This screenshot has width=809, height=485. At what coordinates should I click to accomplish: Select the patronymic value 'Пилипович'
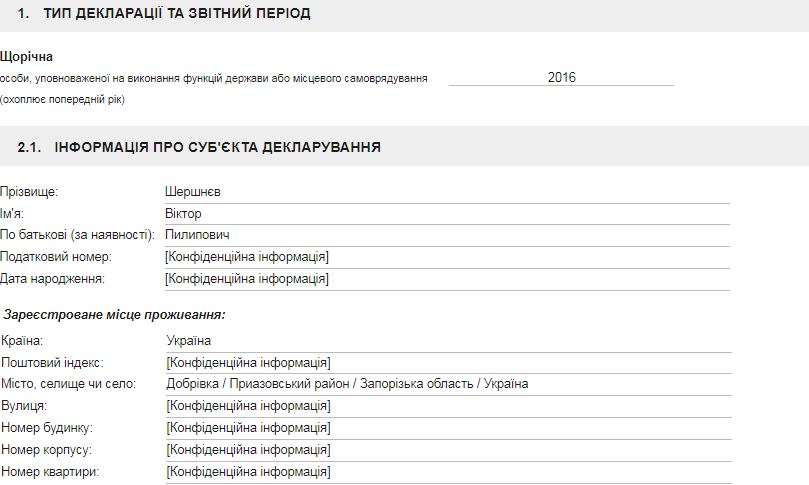pos(197,235)
